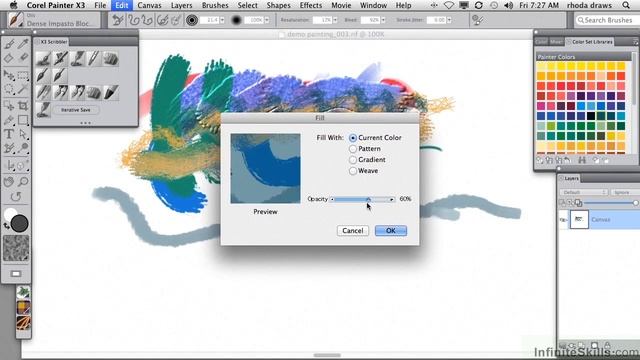Open the Brushes menu
Viewport: 640px width, 360px height.
(215, 5)
